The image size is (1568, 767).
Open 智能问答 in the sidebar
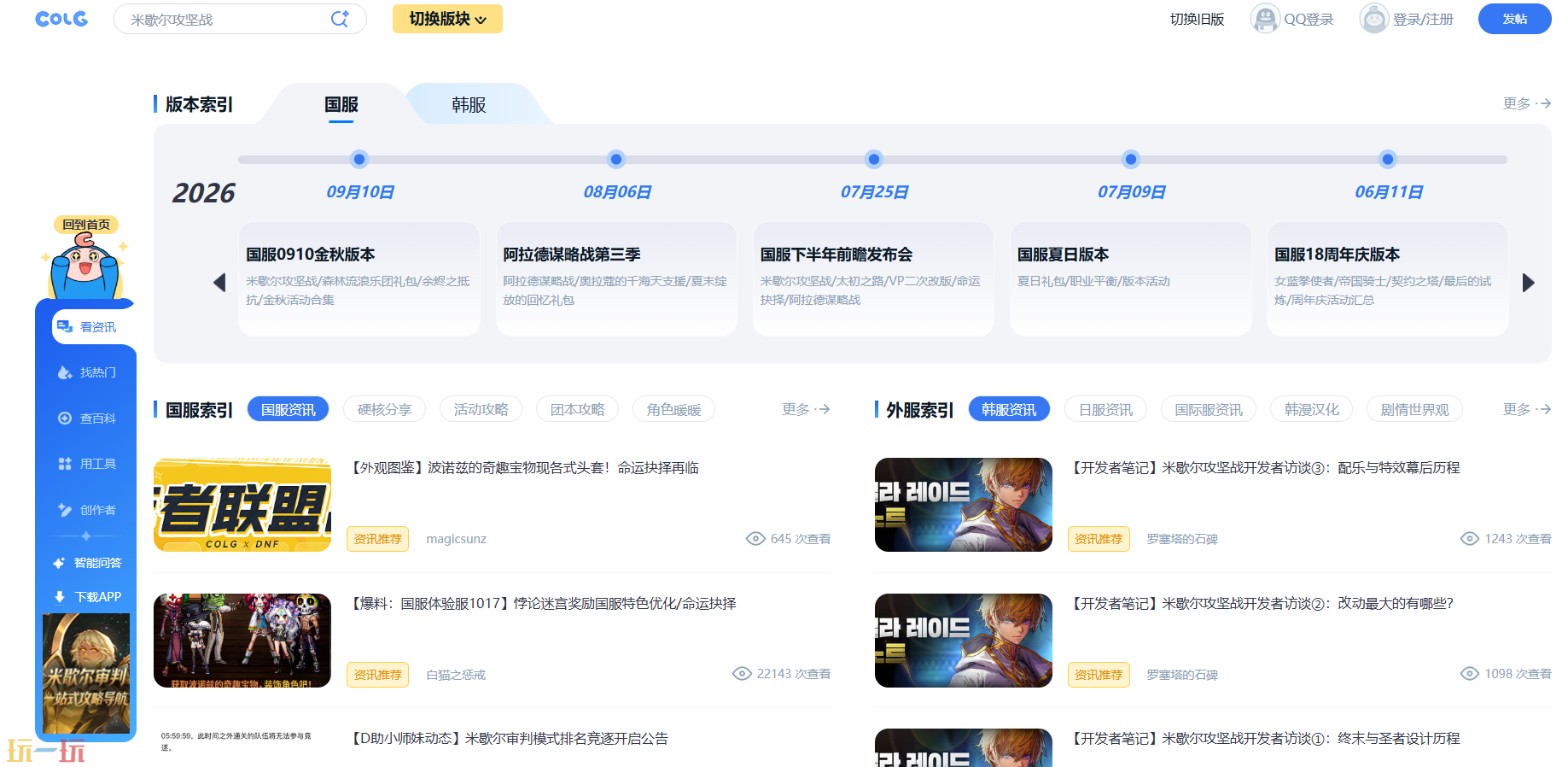click(86, 563)
